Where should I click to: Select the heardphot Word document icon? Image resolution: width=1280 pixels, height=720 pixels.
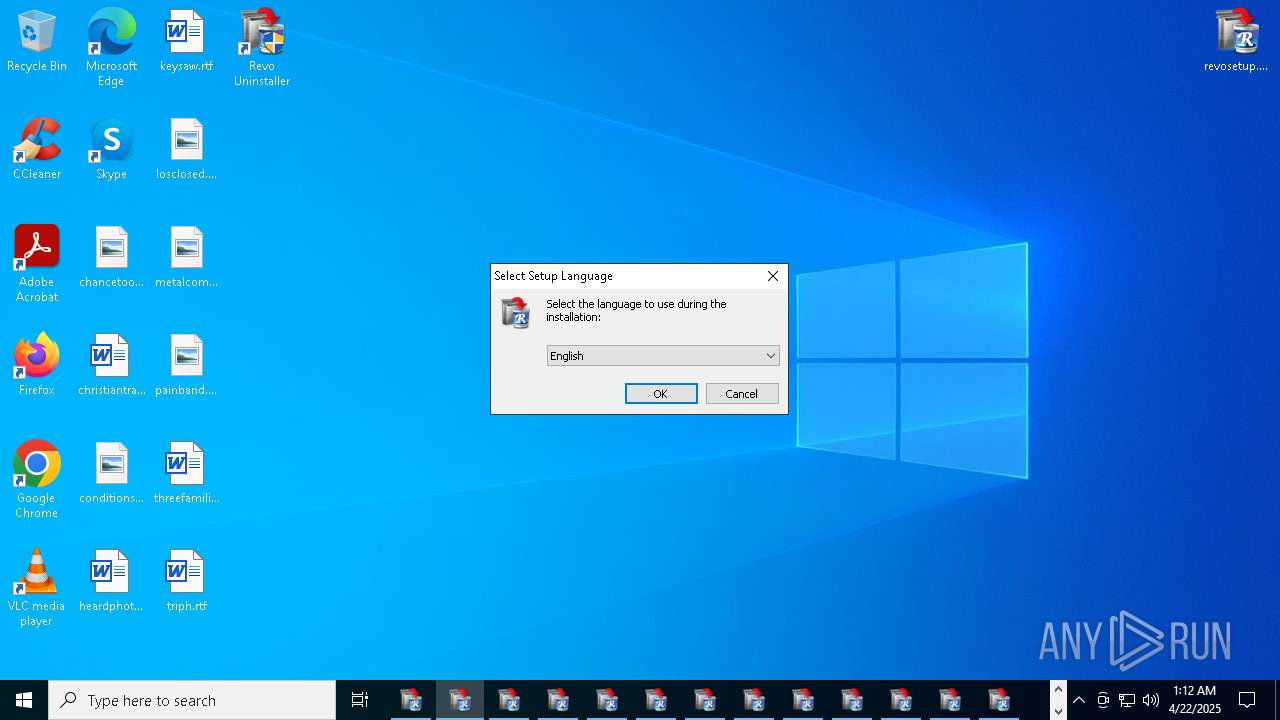(111, 582)
